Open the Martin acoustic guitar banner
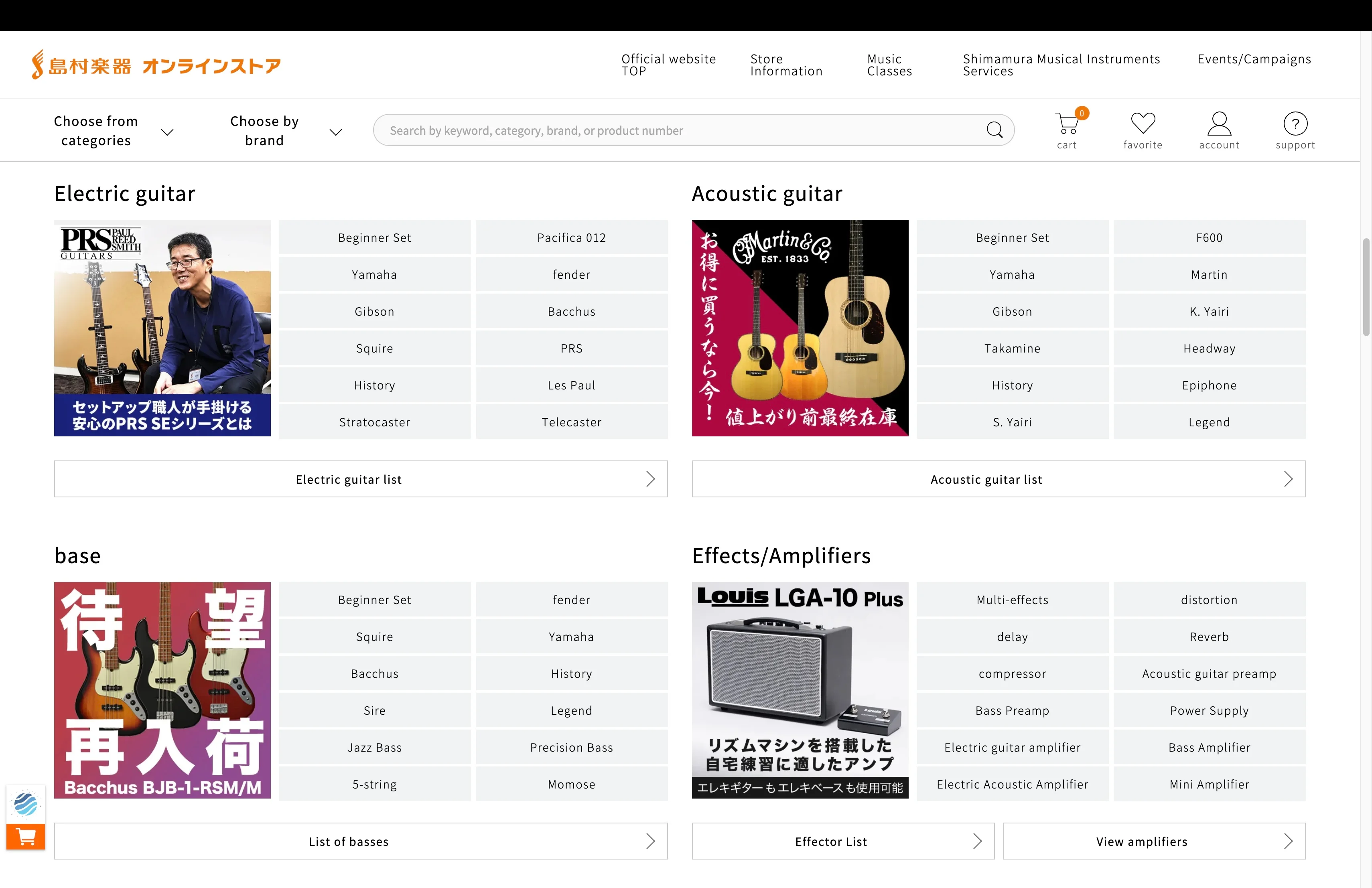This screenshot has height=888, width=1372. tap(800, 328)
